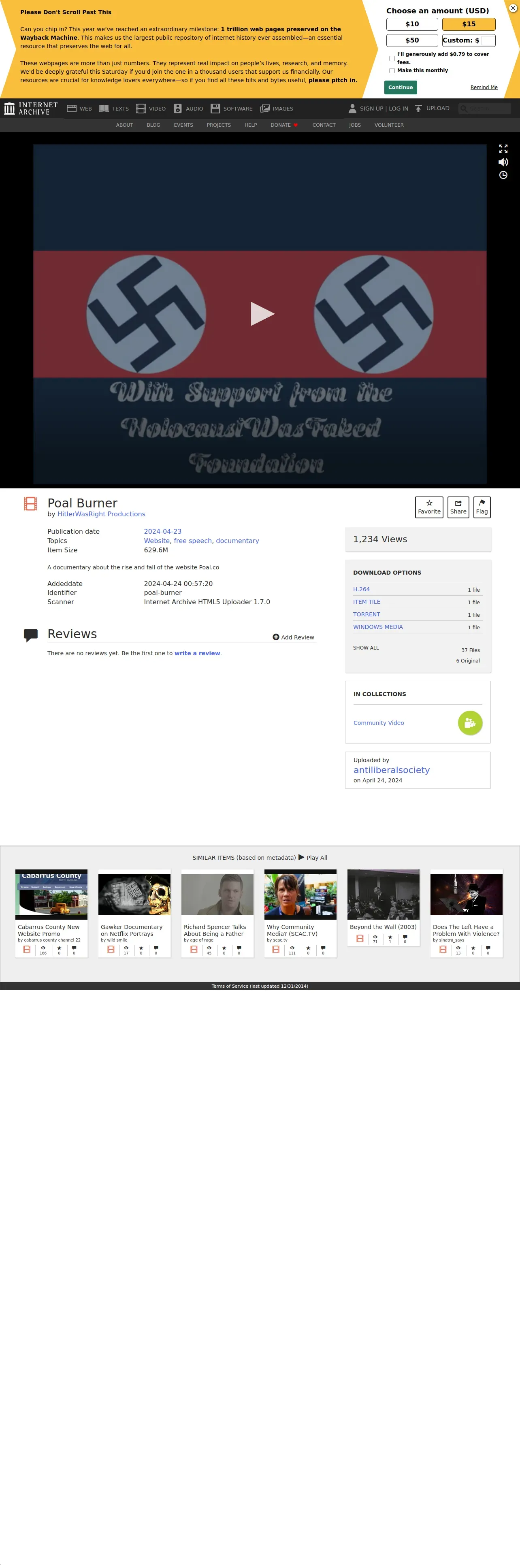The width and height of the screenshot is (520, 1568).
Task: Open the Texts section icon
Action: click(x=104, y=109)
